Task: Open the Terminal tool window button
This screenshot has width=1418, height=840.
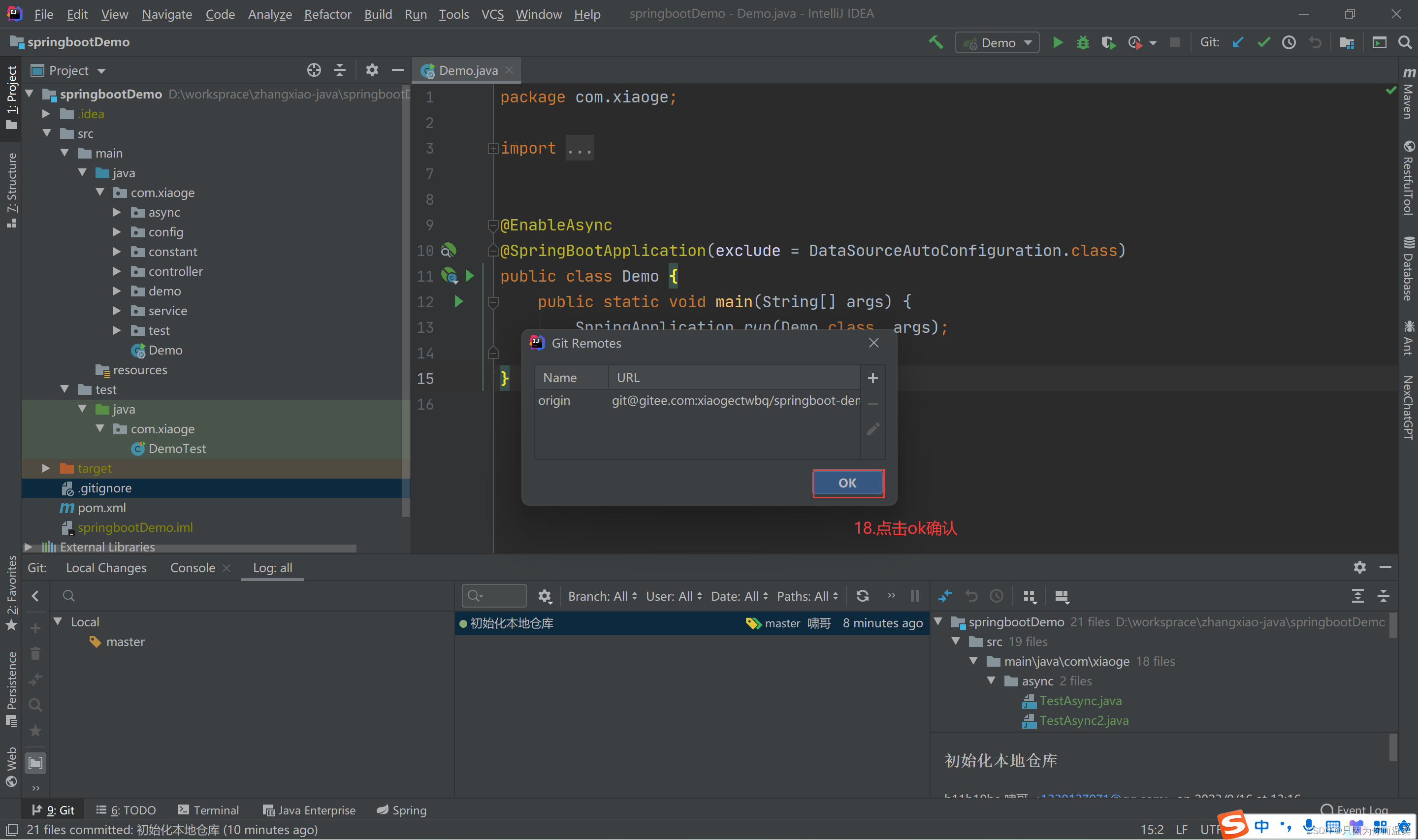Action: pyautogui.click(x=208, y=810)
